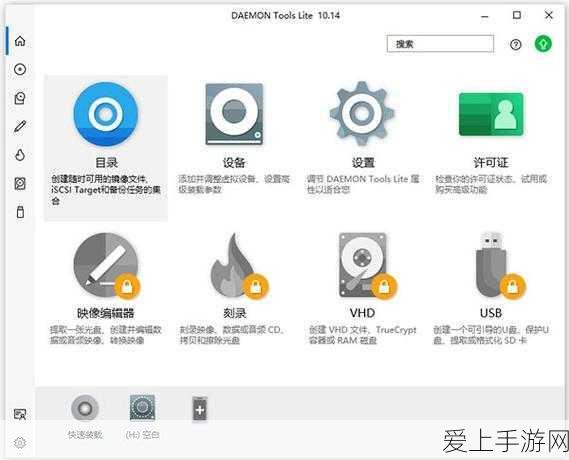Open the sidebar icon below the disc icon
This screenshot has width=569, height=460.
[x=20, y=98]
